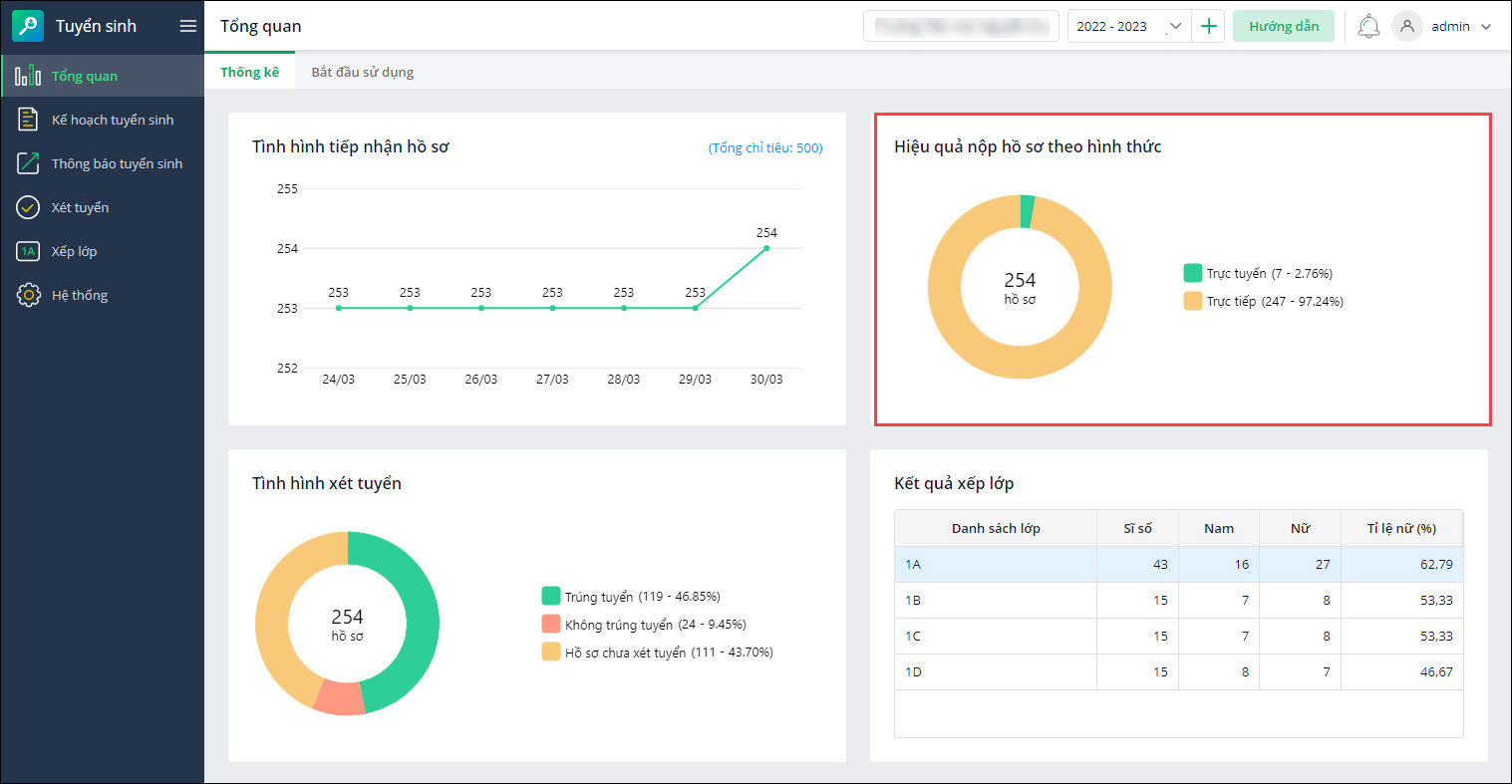Open Xếp lớp class arrangement page
Image resolution: width=1512 pixels, height=784 pixels.
coord(74,251)
